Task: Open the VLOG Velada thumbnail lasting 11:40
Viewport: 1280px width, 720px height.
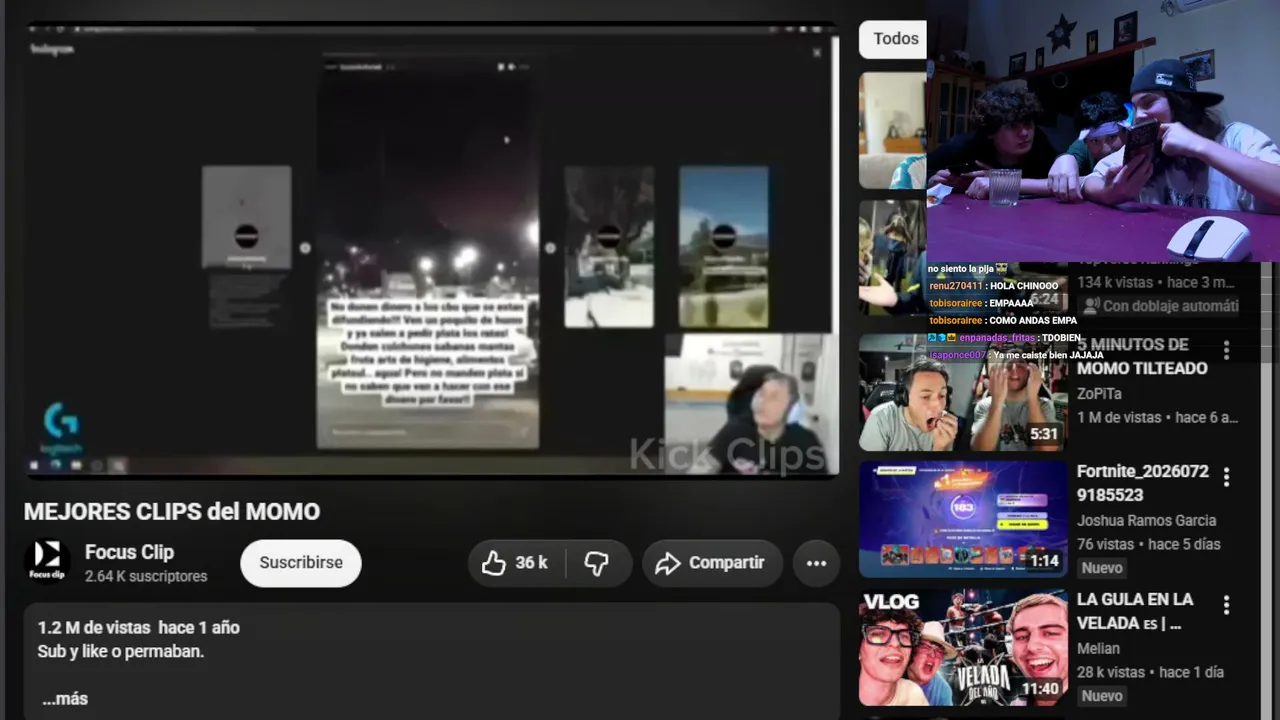Action: pyautogui.click(x=963, y=647)
